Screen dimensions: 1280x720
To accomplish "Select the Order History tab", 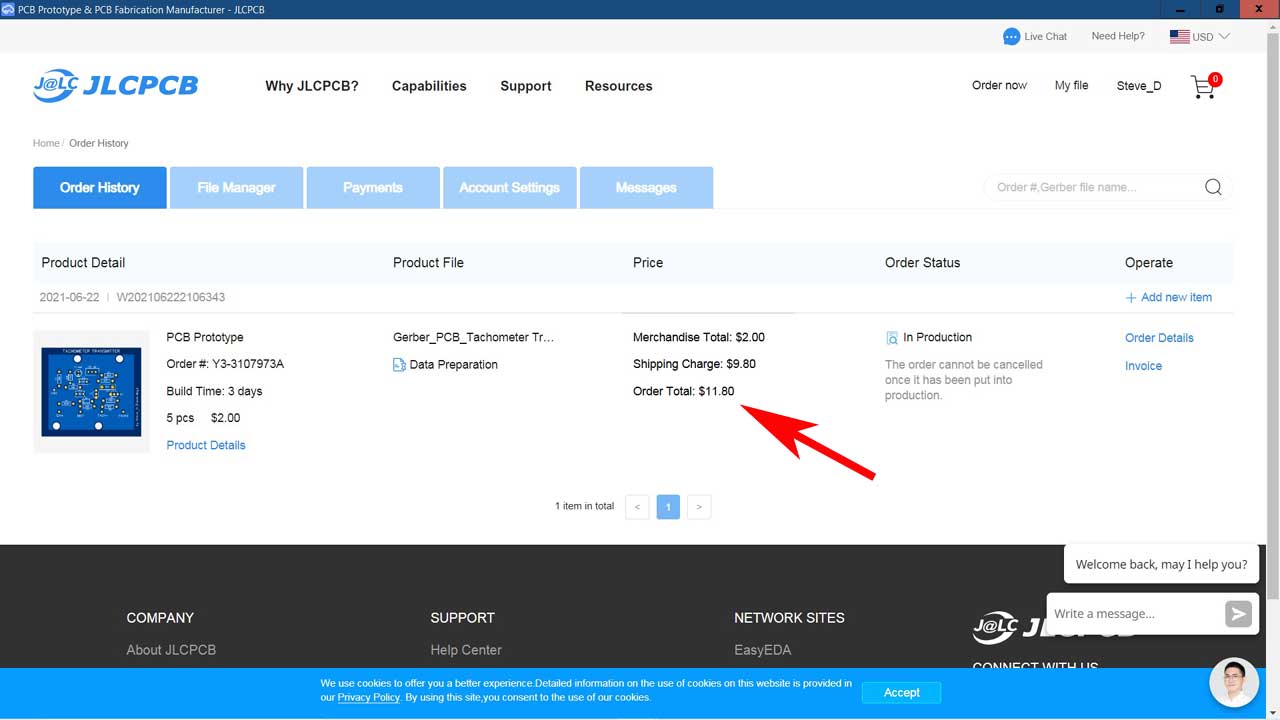I will [x=100, y=188].
